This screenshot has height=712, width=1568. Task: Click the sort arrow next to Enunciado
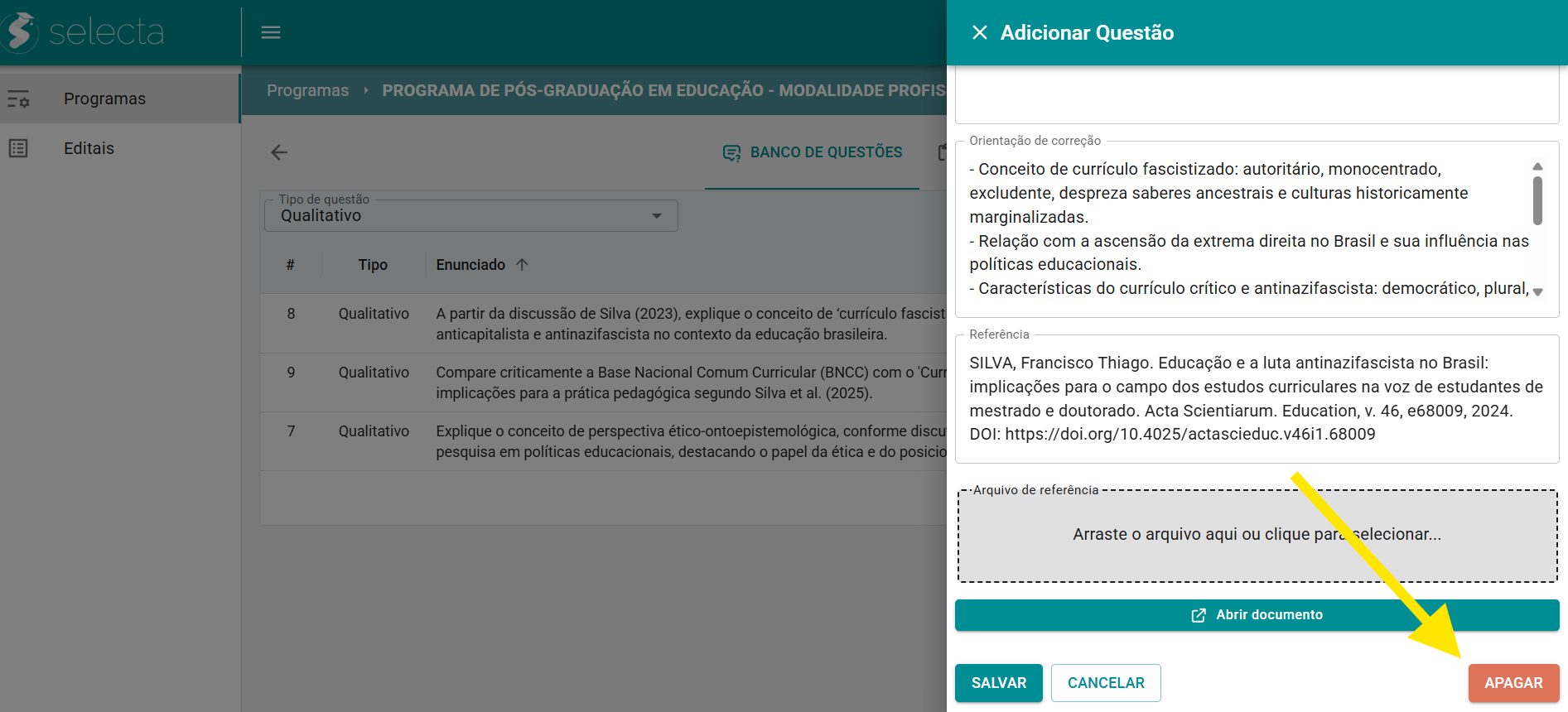pyautogui.click(x=522, y=265)
